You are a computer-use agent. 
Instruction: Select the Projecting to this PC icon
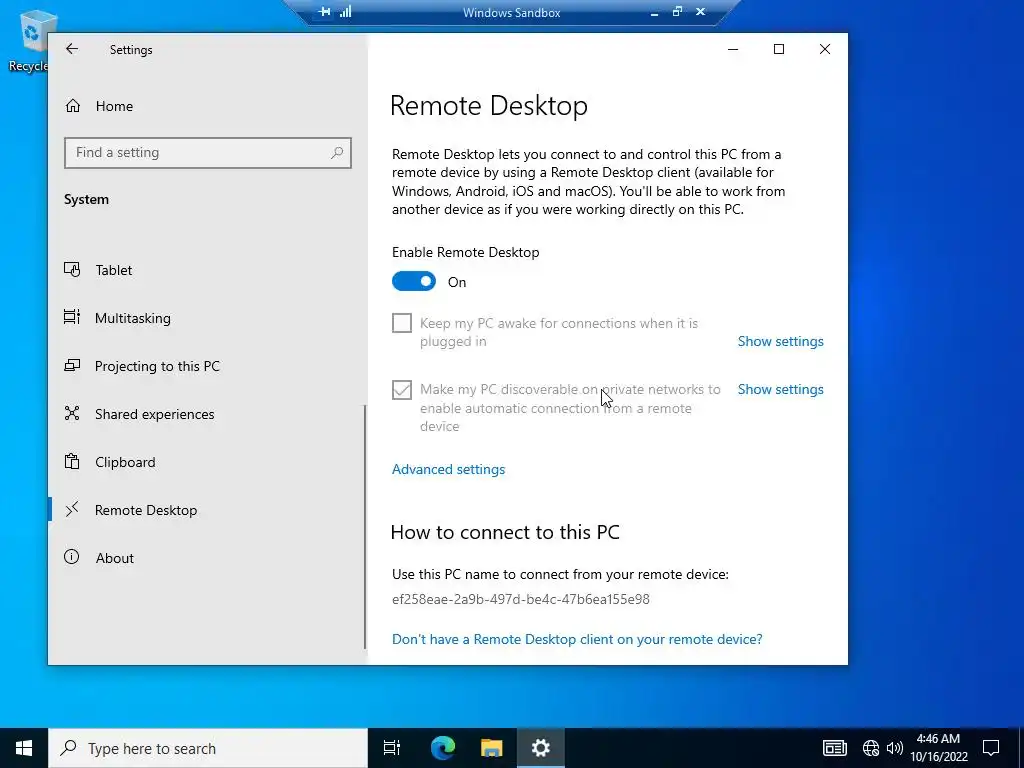pos(72,366)
